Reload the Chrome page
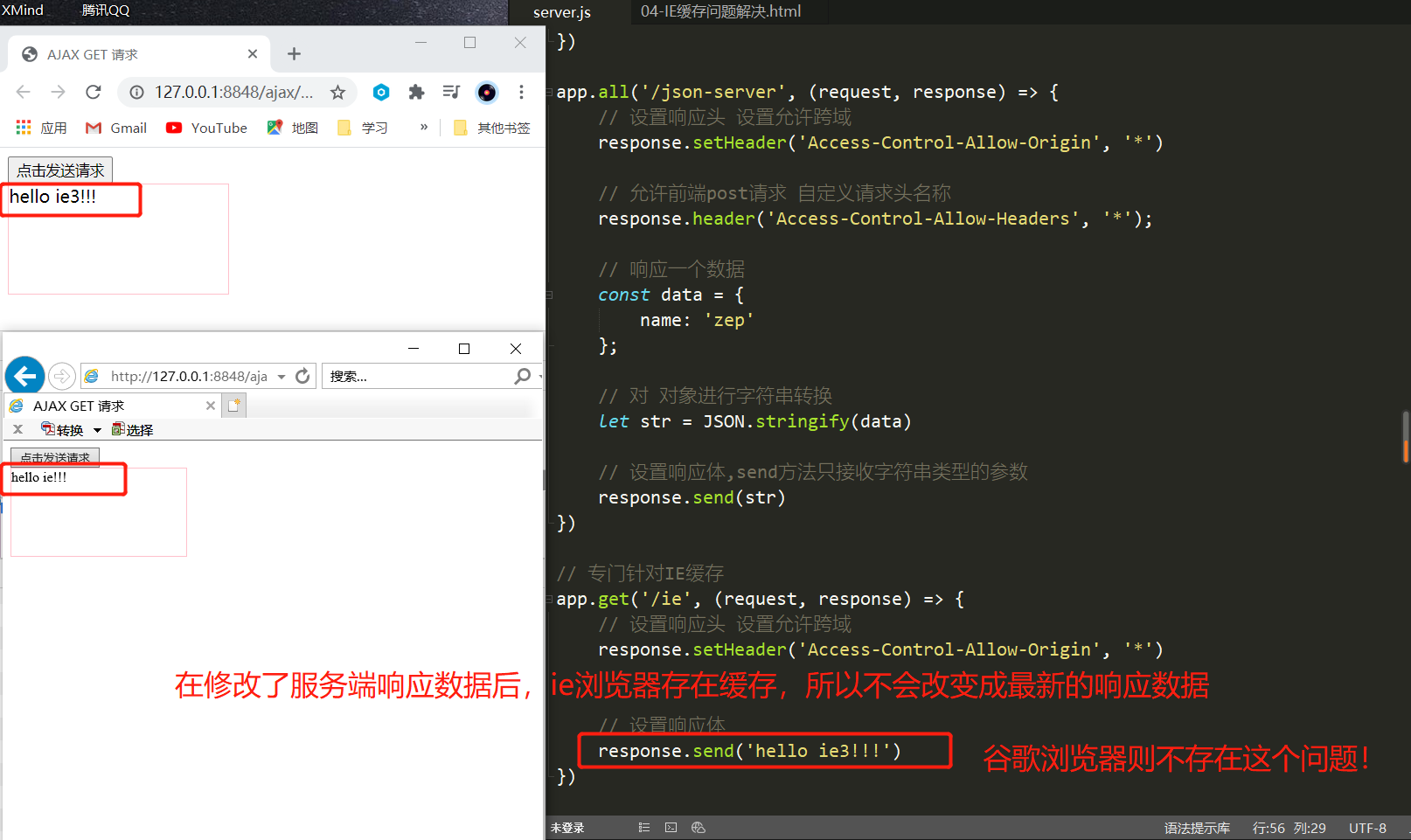The height and width of the screenshot is (840, 1411). (94, 92)
